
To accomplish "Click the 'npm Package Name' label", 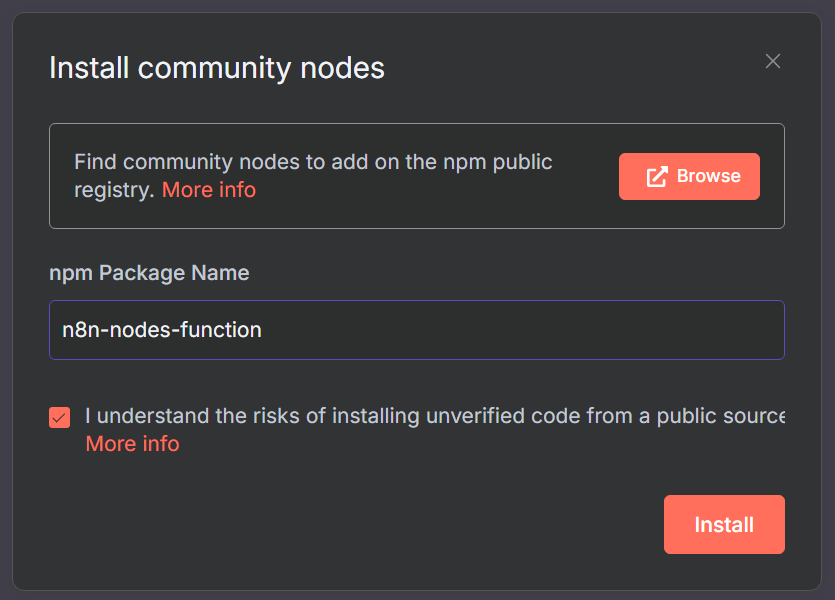I will pos(149,273).
